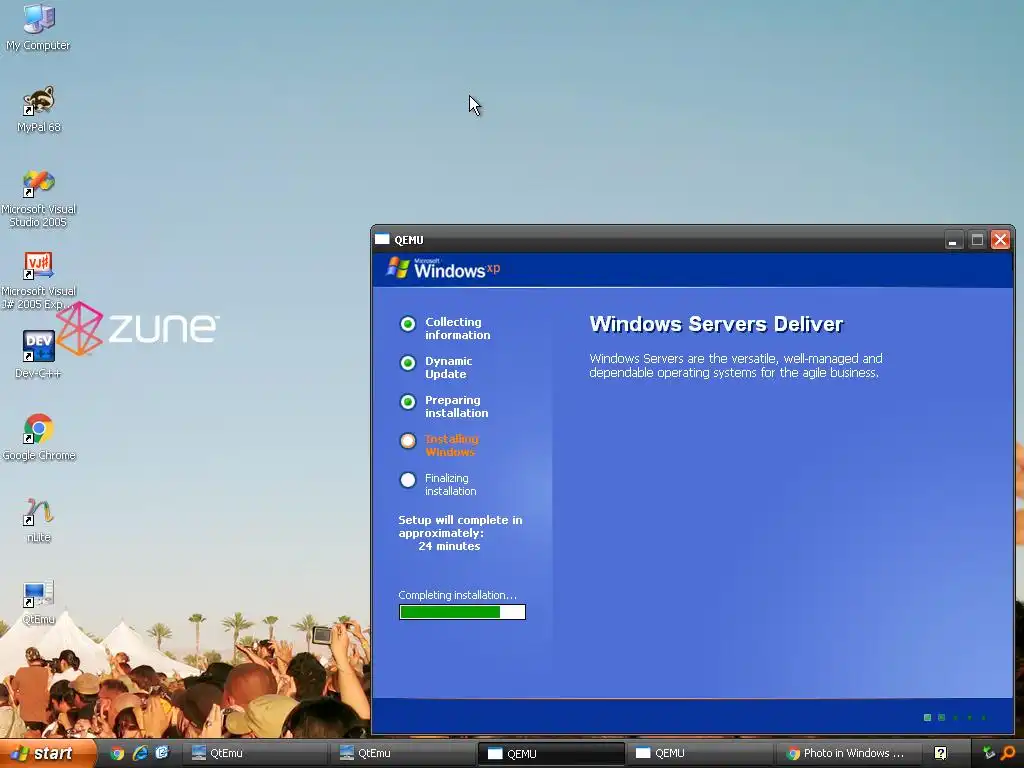Close the QEMU window
The image size is (1024, 768).
point(1000,240)
